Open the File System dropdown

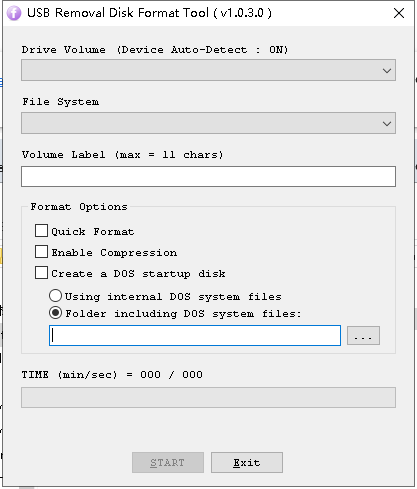[x=208, y=123]
